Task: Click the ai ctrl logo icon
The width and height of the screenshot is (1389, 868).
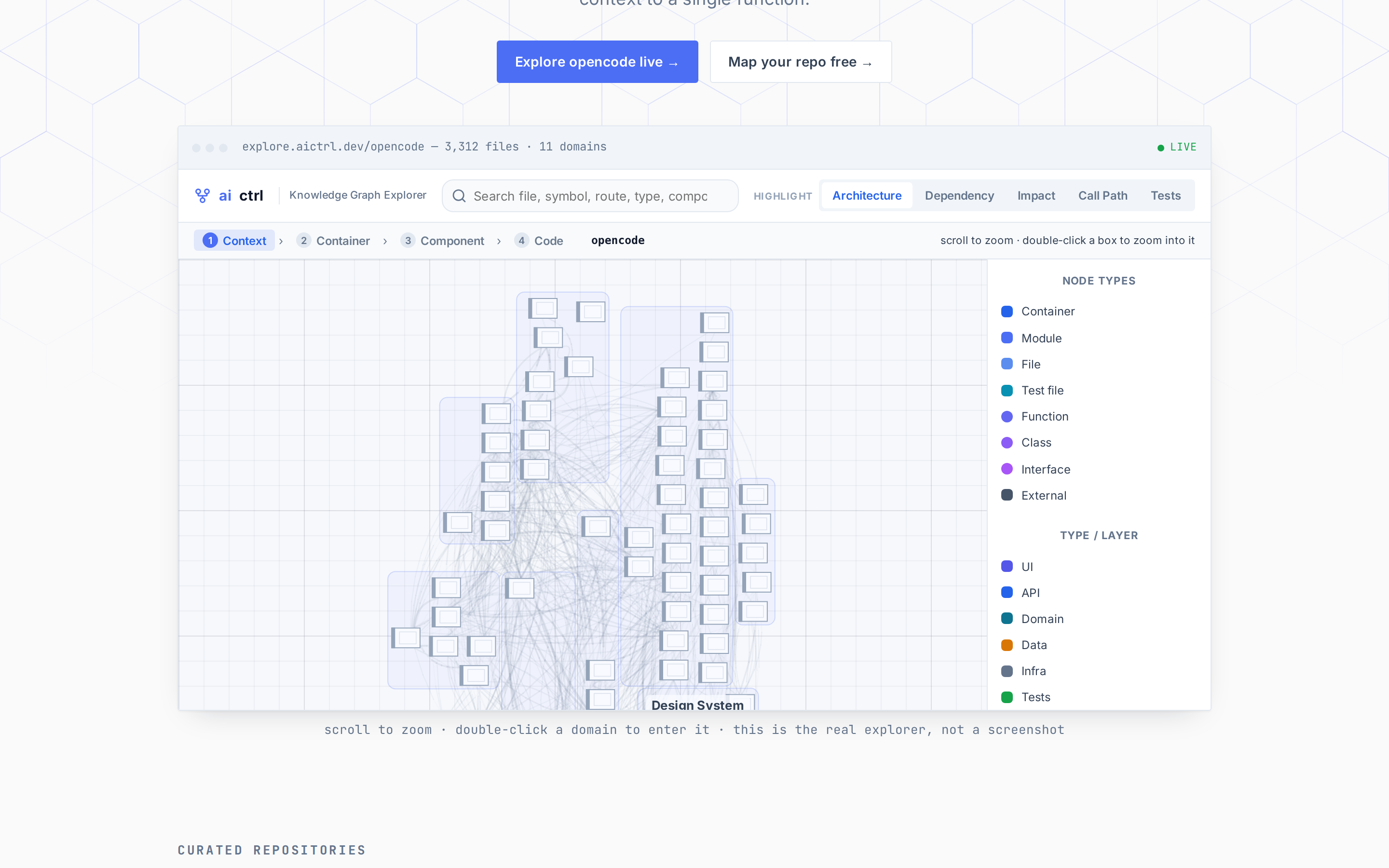Action: click(202, 196)
